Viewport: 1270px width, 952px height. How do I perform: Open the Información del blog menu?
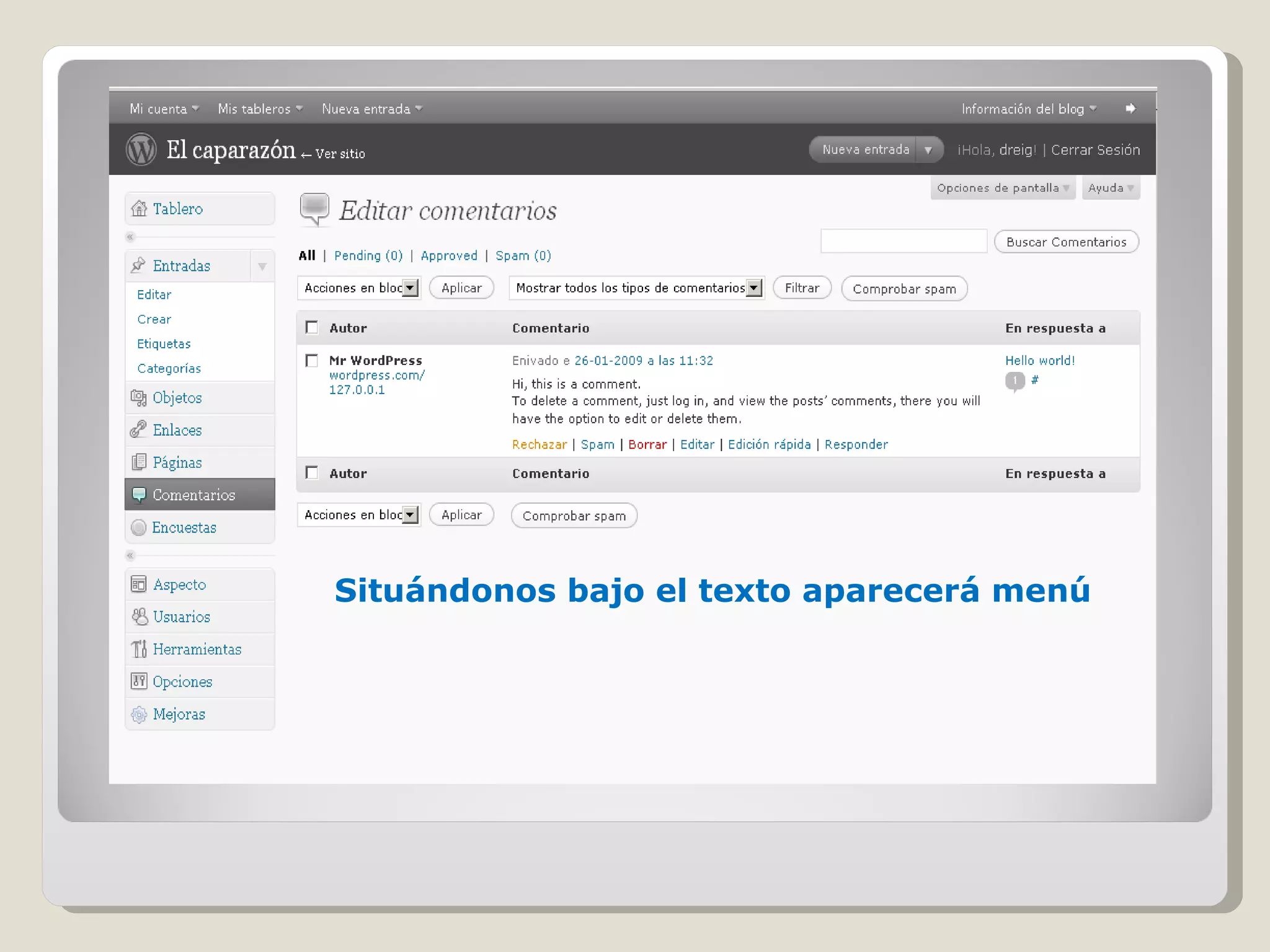pyautogui.click(x=1029, y=109)
